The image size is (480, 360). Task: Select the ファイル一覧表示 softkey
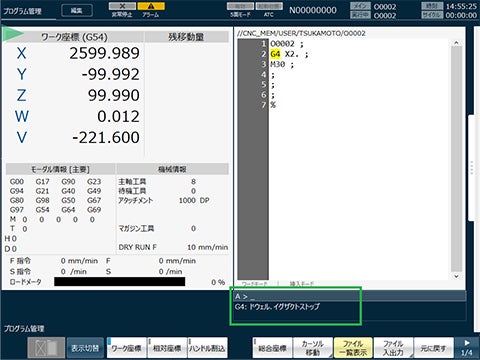(x=353, y=348)
